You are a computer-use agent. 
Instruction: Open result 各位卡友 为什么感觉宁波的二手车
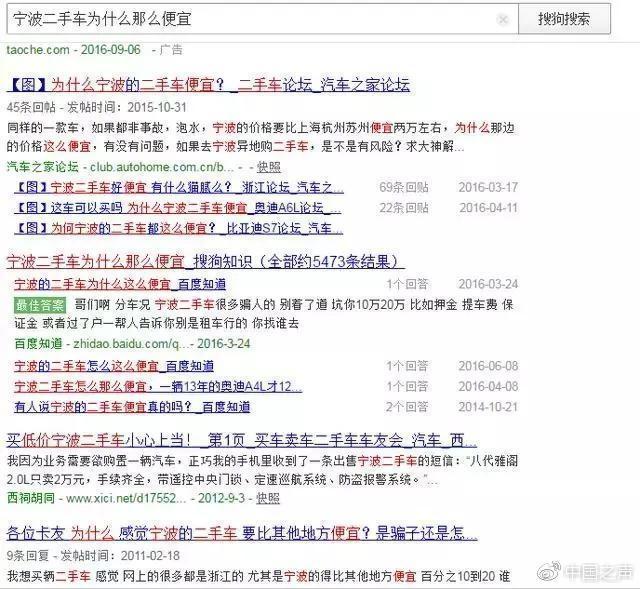tap(242, 533)
